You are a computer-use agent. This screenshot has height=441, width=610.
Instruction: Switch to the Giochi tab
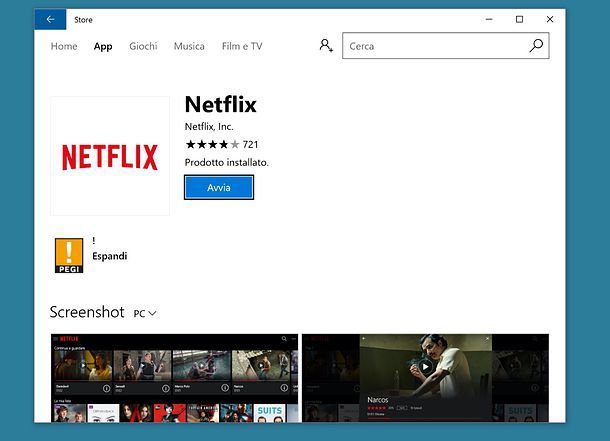(x=143, y=46)
